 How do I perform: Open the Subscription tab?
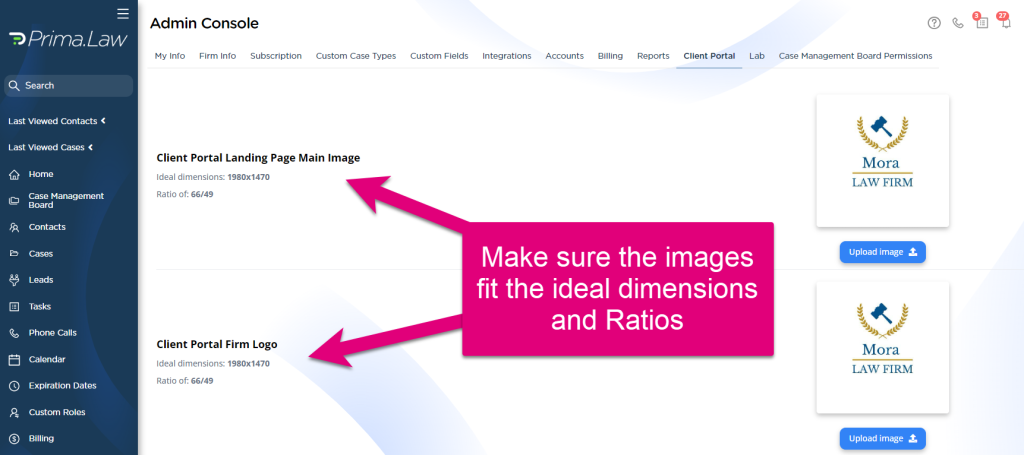(276, 56)
